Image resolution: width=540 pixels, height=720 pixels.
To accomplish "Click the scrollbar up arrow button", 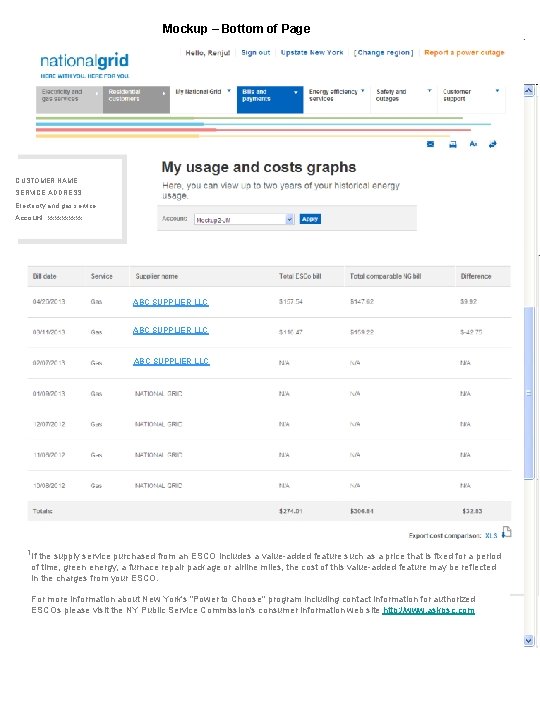I will (x=529, y=90).
